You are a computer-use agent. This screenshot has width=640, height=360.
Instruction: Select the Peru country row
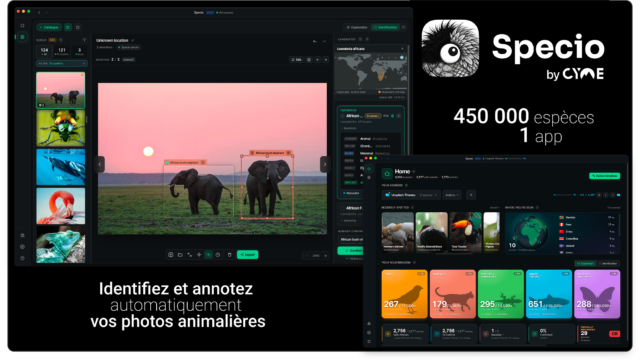coord(587,224)
